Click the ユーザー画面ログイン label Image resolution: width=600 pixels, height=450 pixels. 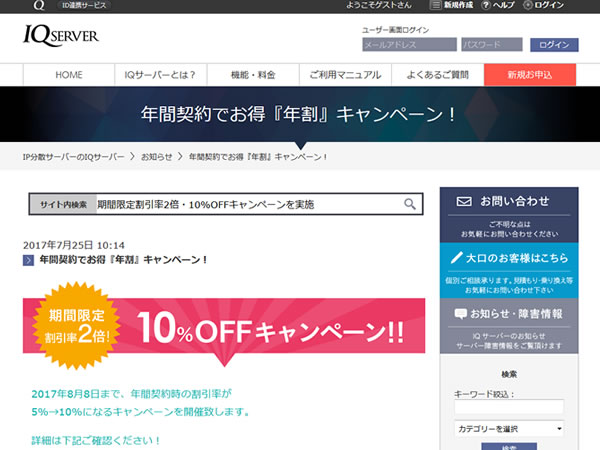[396, 30]
